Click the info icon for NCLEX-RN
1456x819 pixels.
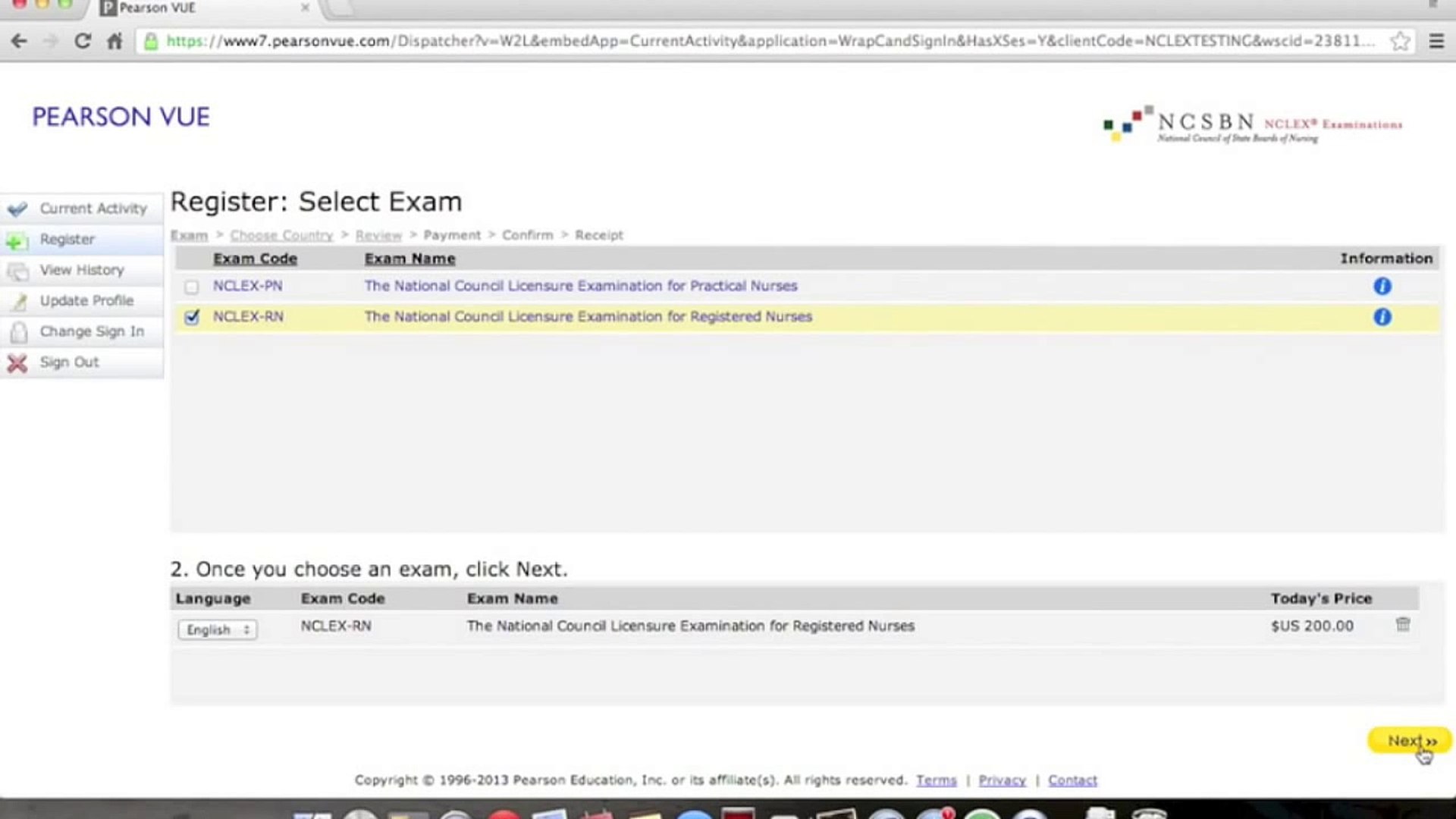tap(1382, 317)
